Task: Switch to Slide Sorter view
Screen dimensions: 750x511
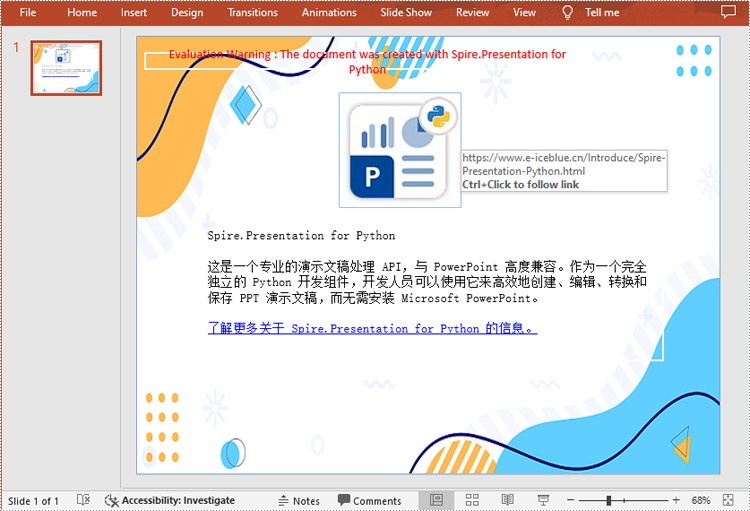Action: coord(472,500)
